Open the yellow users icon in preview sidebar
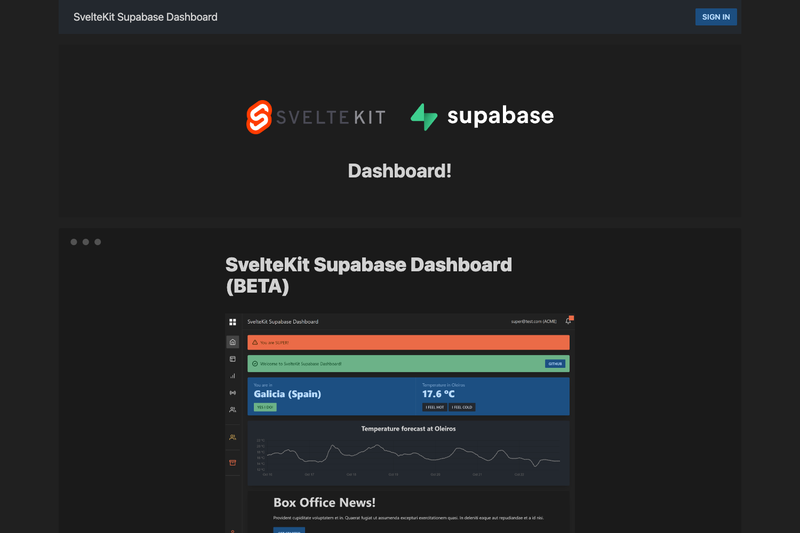 tap(233, 437)
